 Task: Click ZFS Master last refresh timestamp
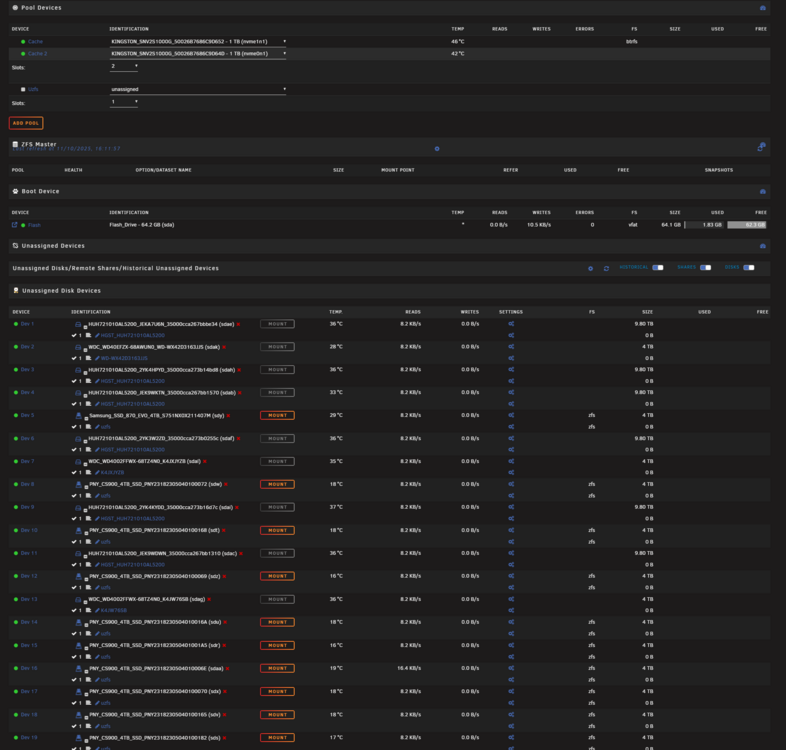point(66,149)
